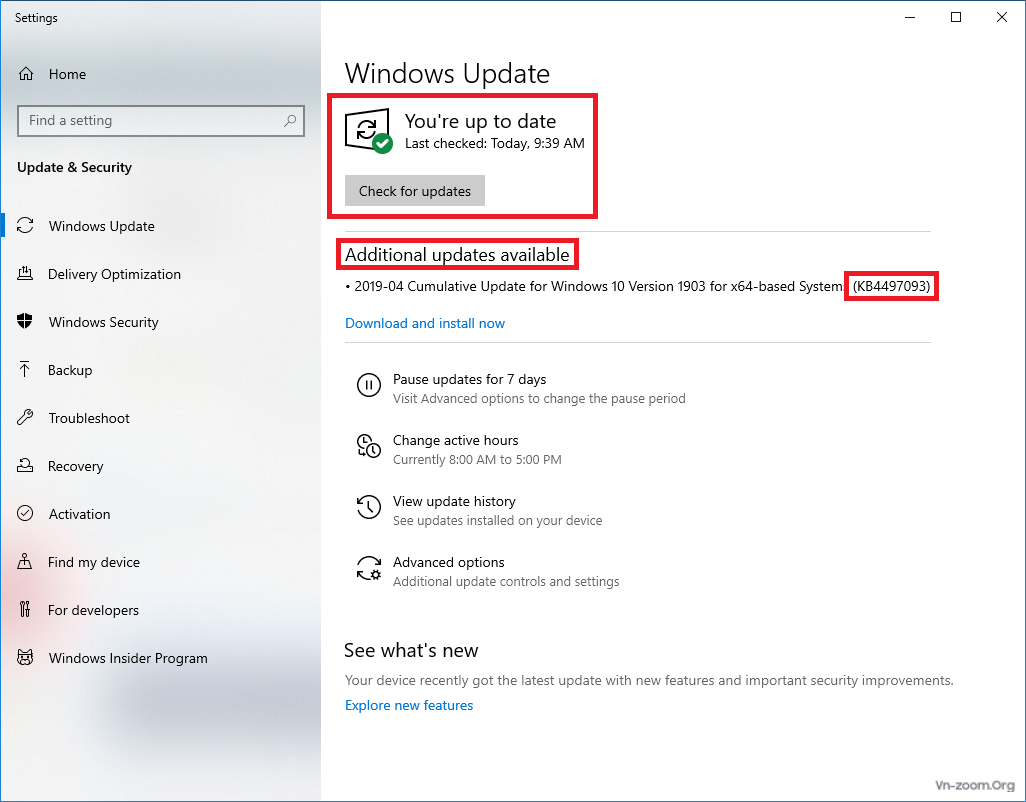Click the Find my device icon

pyautogui.click(x=25, y=561)
